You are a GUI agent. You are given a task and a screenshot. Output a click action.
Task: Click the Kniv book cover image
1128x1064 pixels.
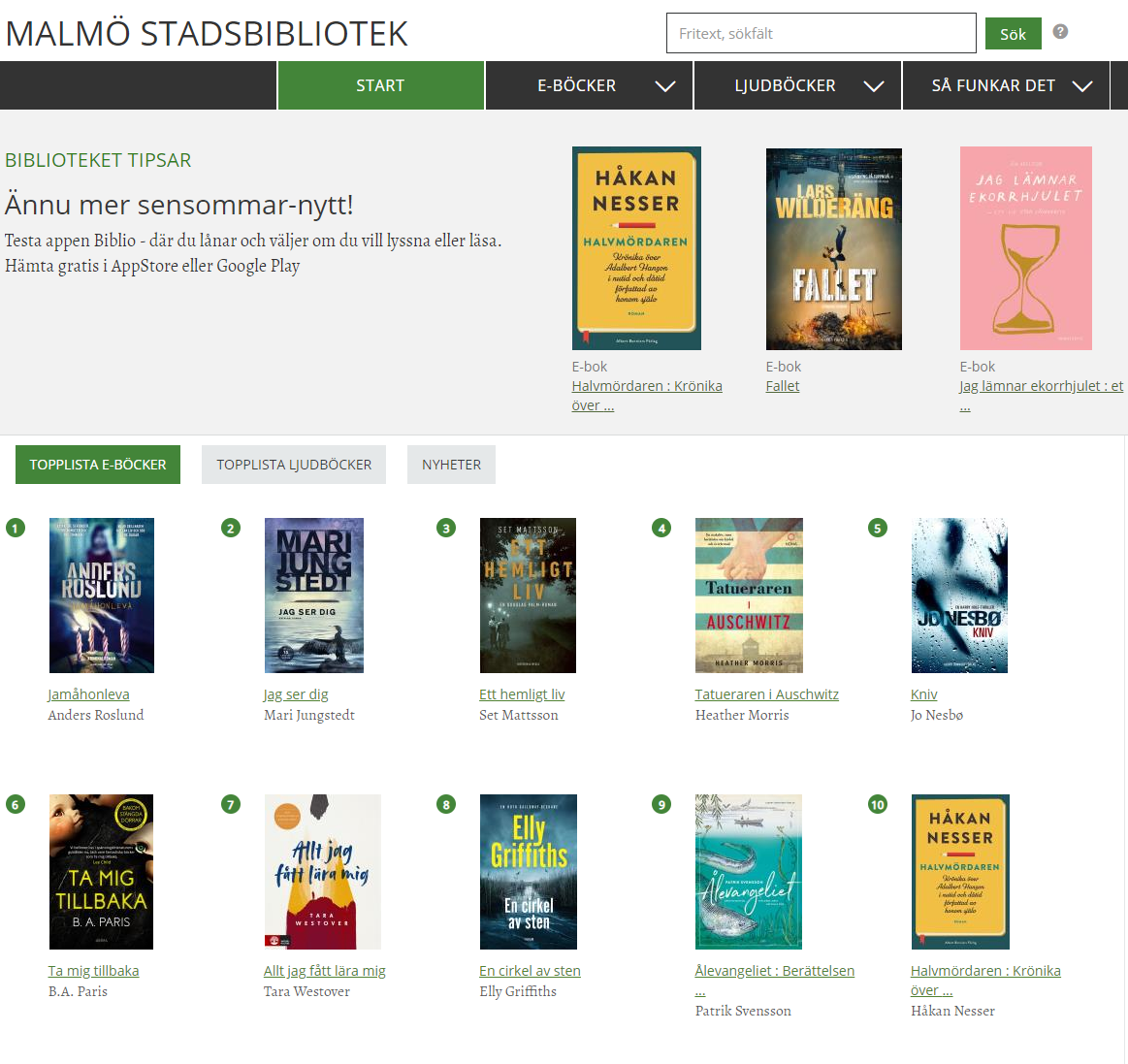(x=959, y=595)
